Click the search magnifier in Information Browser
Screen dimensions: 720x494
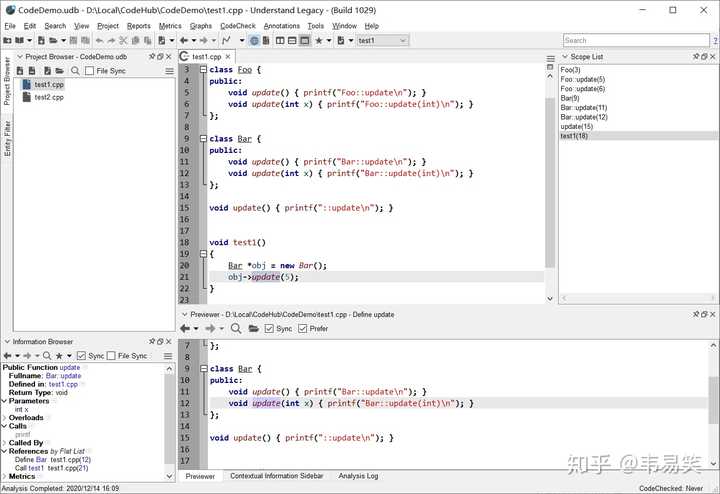(x=47, y=356)
